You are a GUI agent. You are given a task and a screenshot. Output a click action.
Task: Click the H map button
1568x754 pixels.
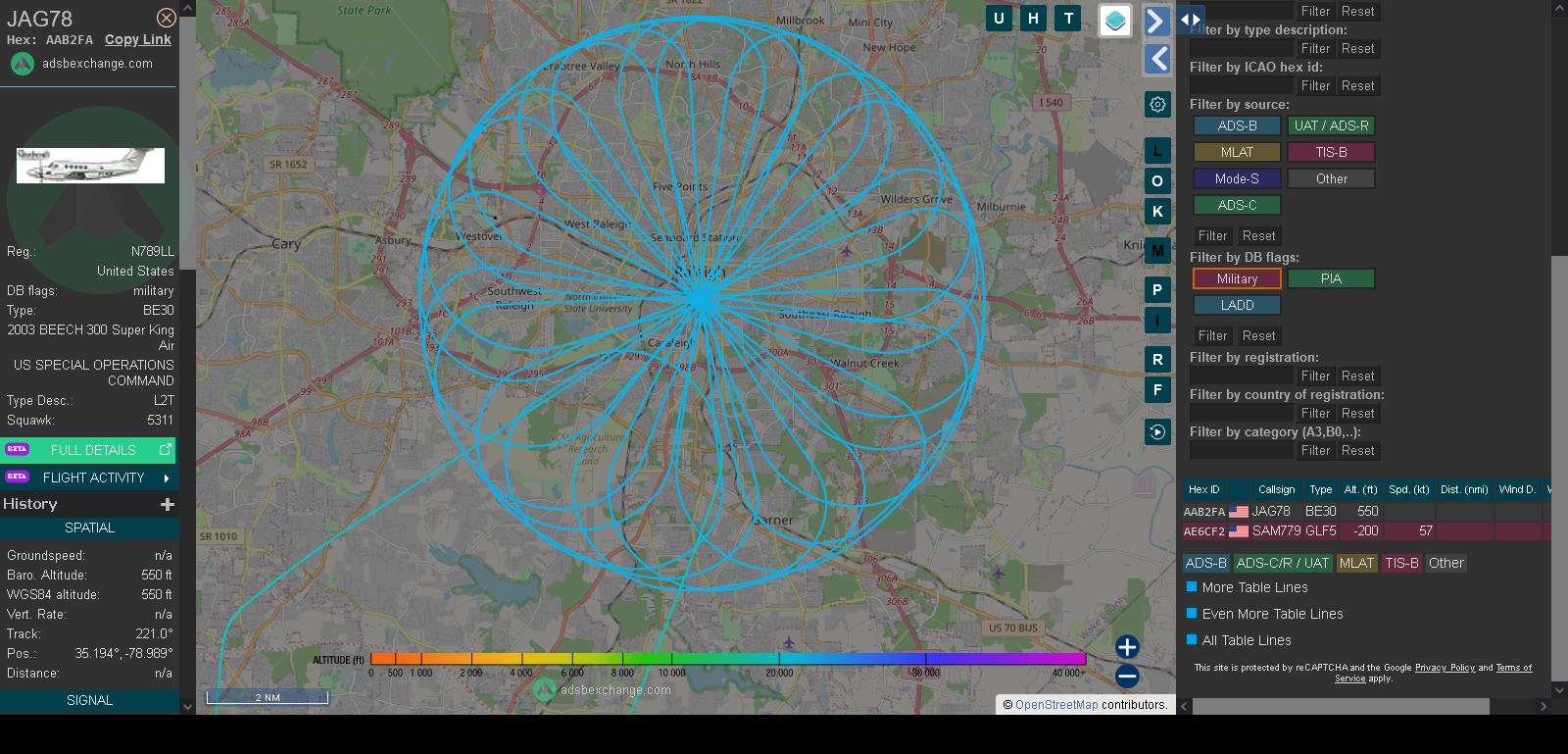point(1033,18)
